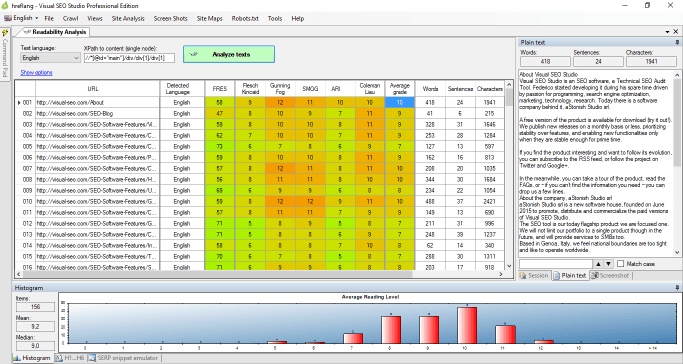Open the Site Maps menu
683x364 pixels.
[x=210, y=18]
